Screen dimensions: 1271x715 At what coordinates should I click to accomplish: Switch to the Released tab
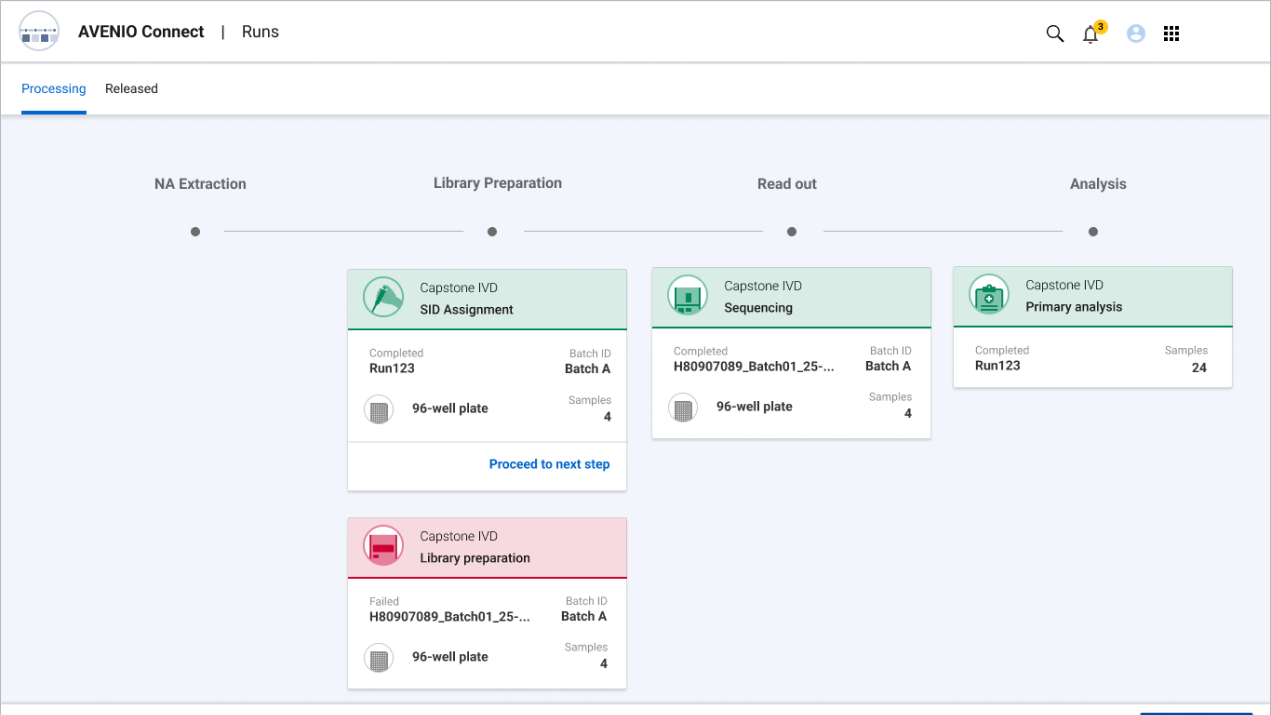tap(131, 88)
